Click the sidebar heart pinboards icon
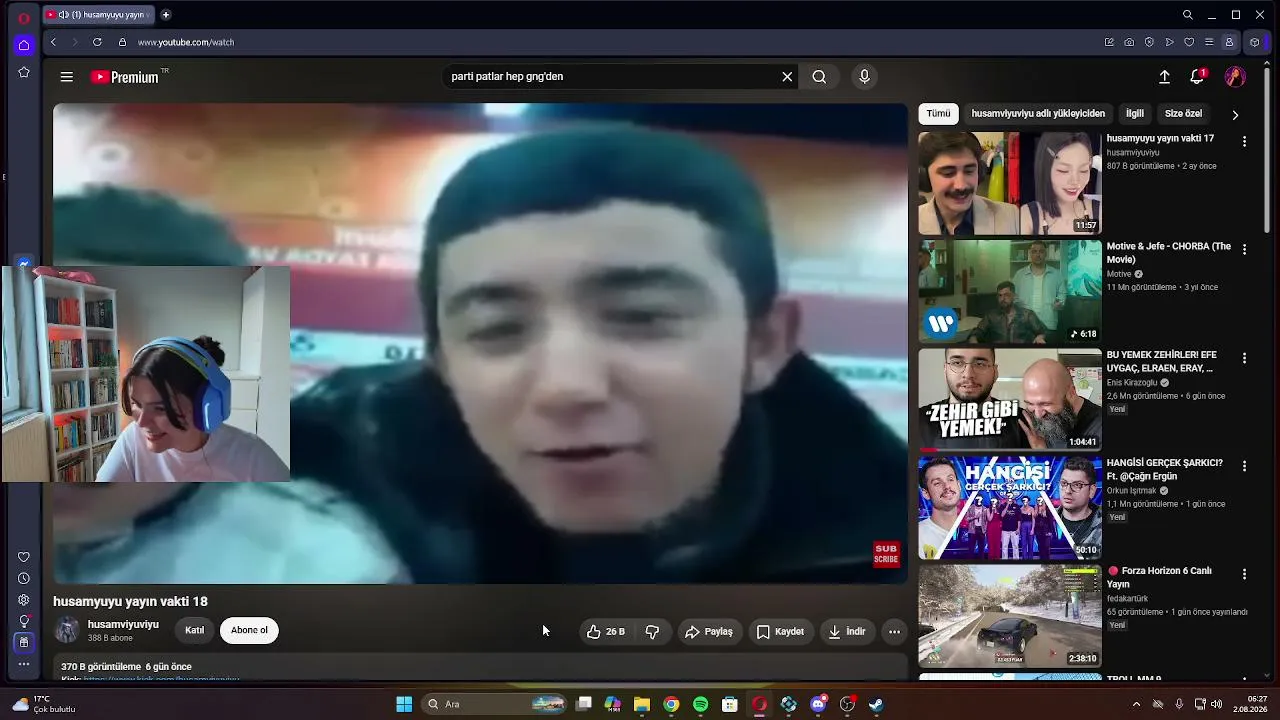1280x720 pixels. pos(24,557)
